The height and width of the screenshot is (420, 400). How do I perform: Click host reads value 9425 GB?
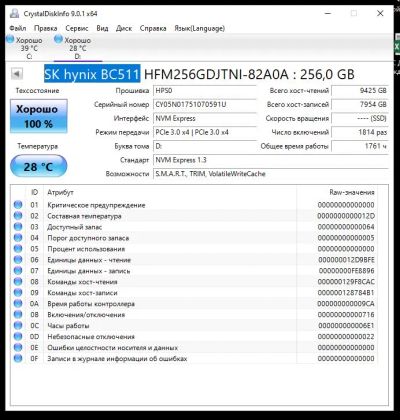click(360, 91)
